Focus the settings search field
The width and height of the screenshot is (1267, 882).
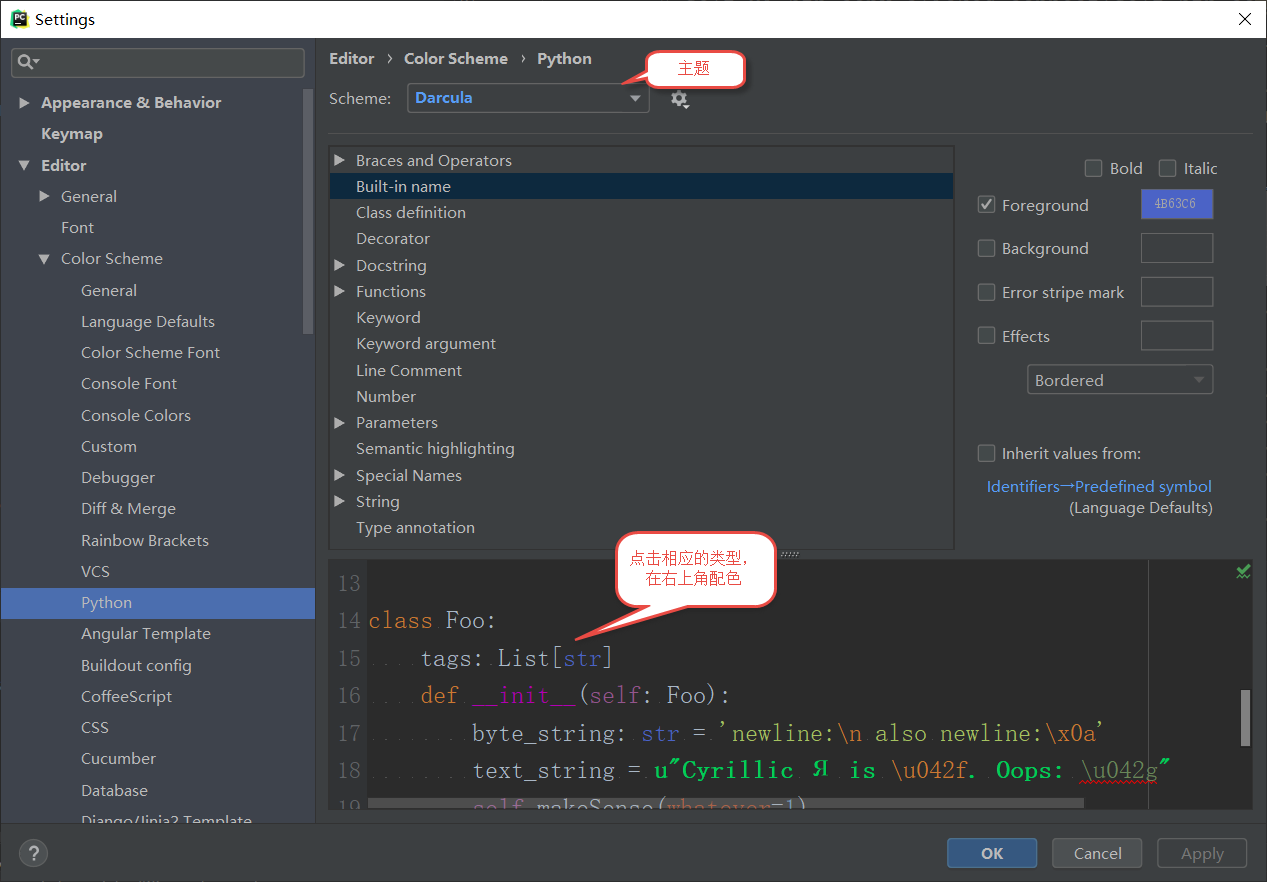pos(158,62)
